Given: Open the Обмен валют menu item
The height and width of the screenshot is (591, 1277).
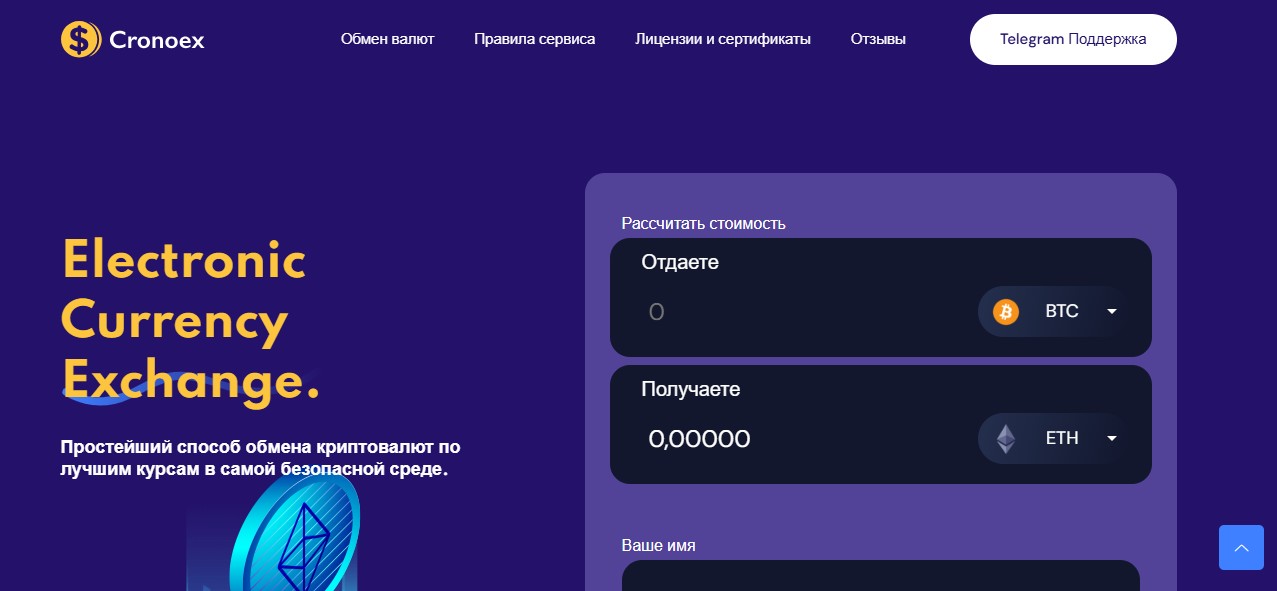Looking at the screenshot, I should click(387, 39).
